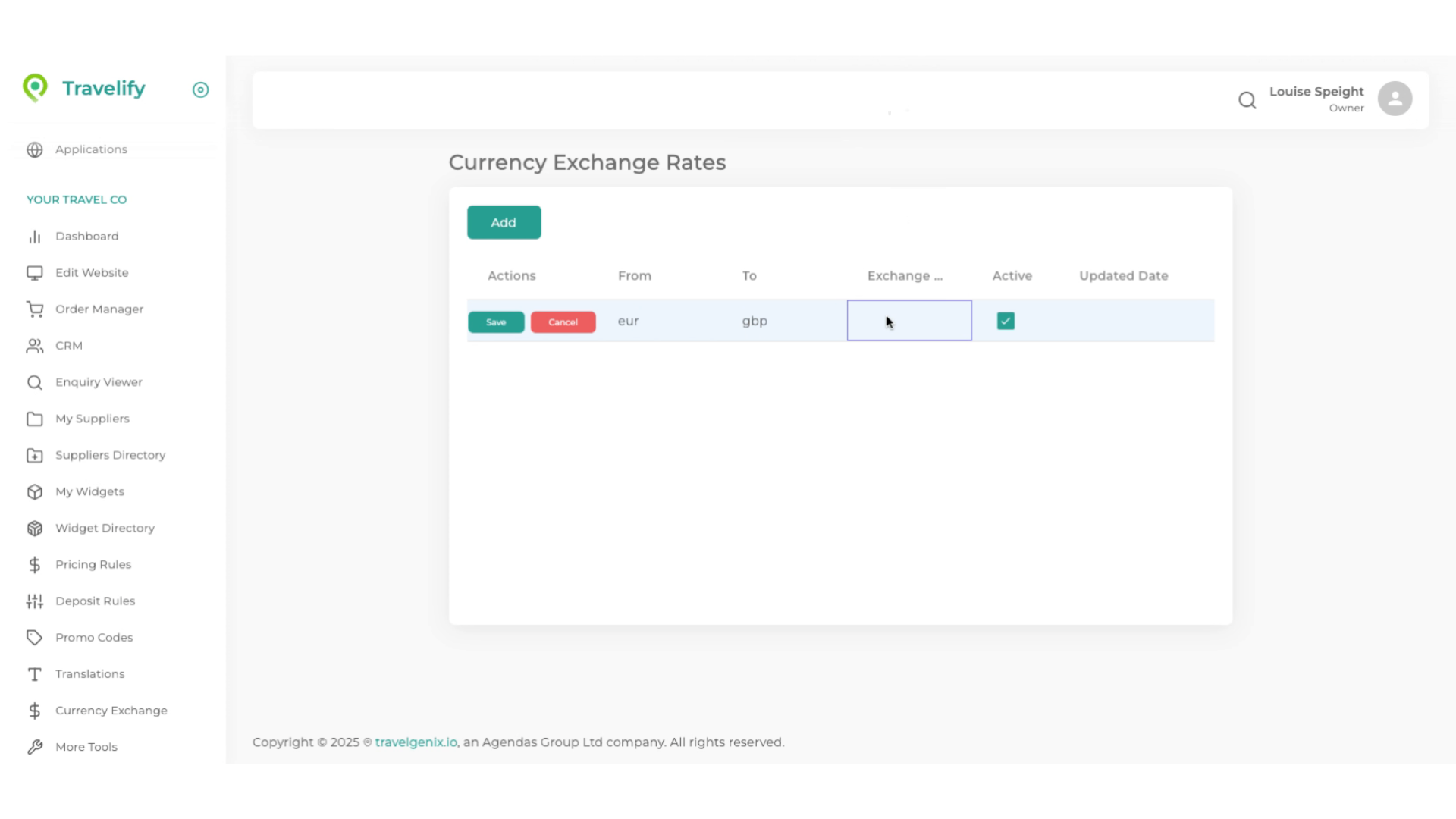Open Louise Speight's profile avatar
The height and width of the screenshot is (819, 1456).
coord(1395,98)
